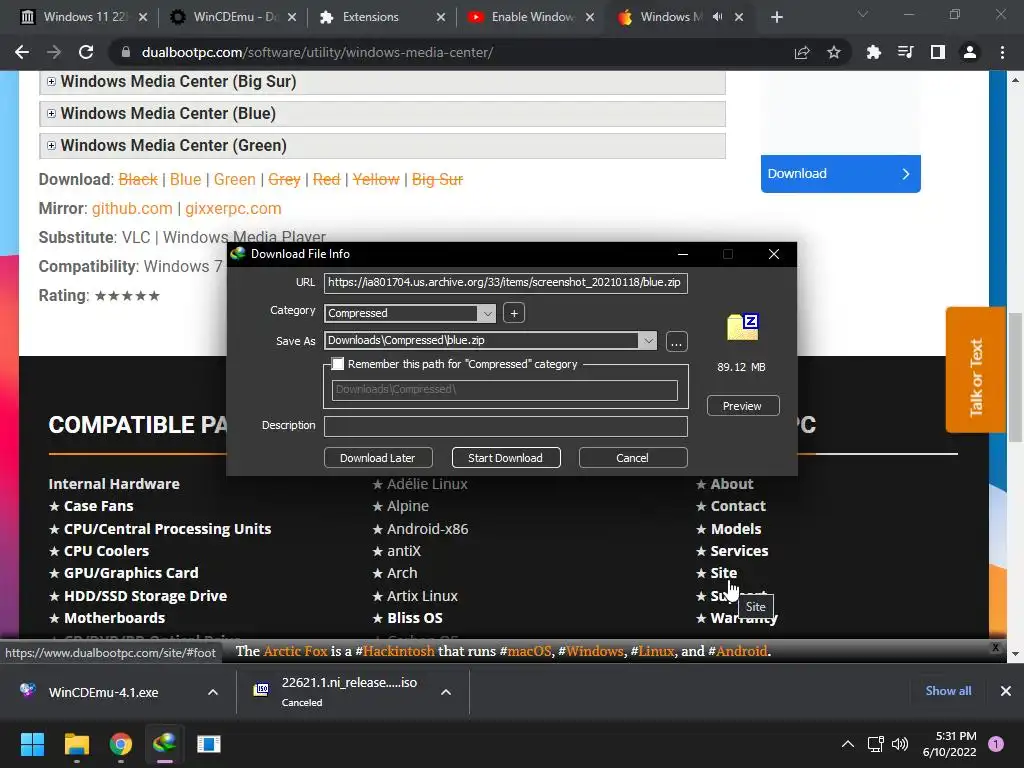Click the Start Download button
This screenshot has height=768, width=1024.
tap(505, 458)
